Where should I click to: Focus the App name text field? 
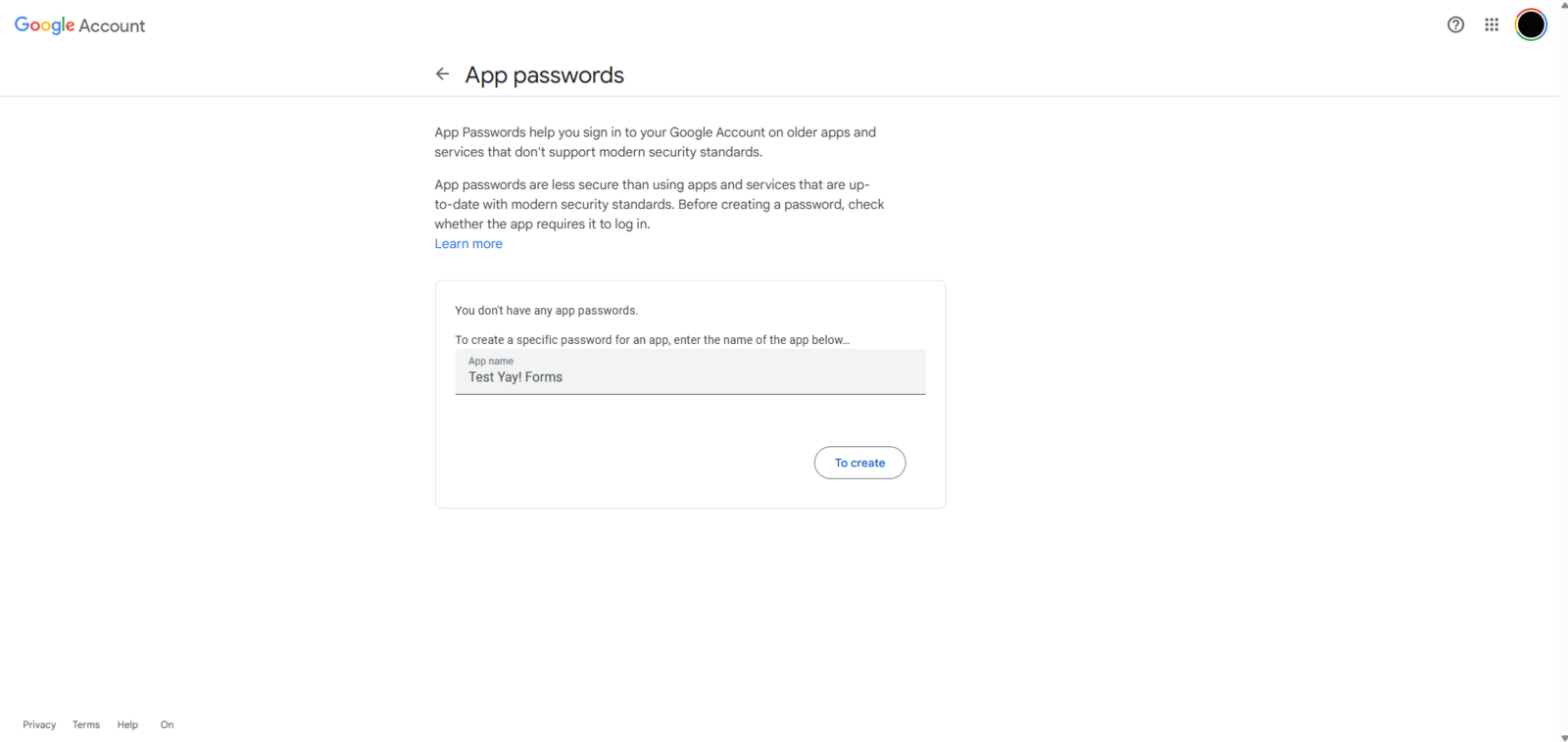click(690, 376)
